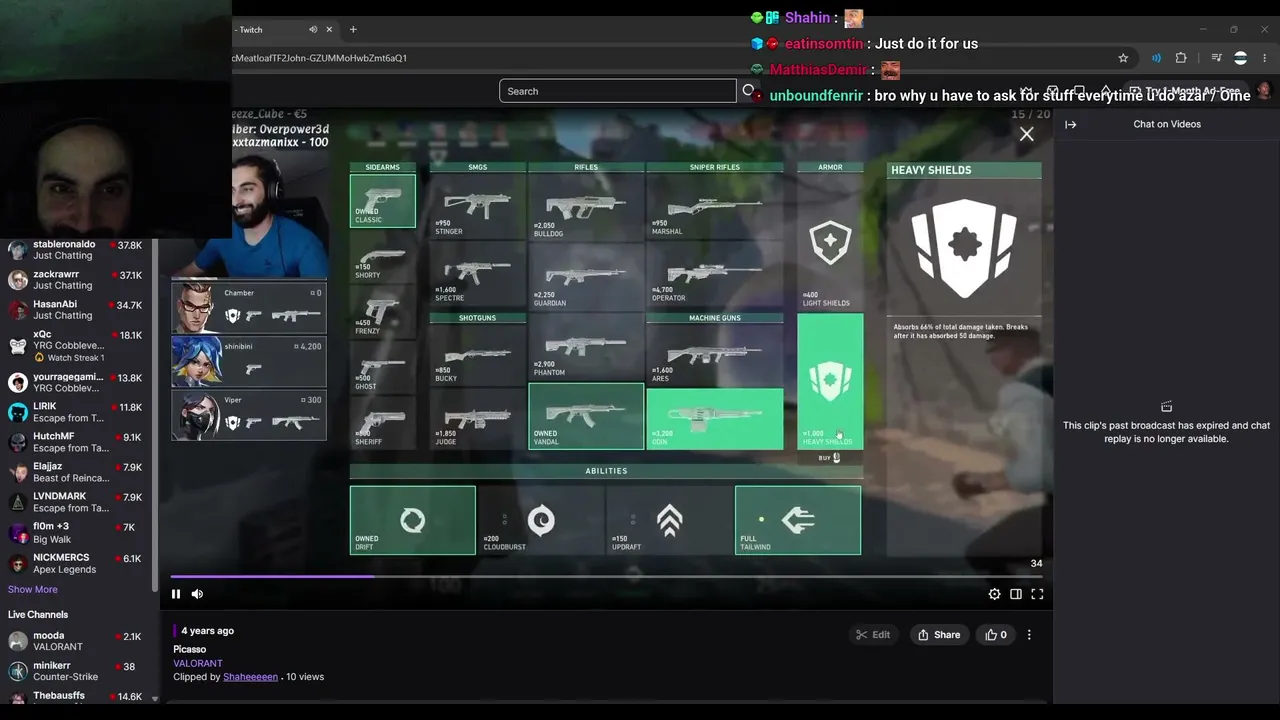Select the Shorty sidearm icon
The image size is (1280, 720).
click(383, 259)
